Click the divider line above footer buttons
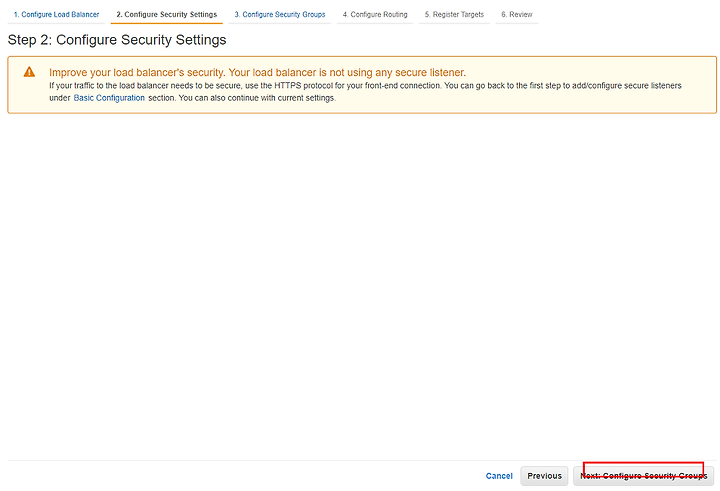Screen dimensions: 720x491 click(x=362, y=460)
